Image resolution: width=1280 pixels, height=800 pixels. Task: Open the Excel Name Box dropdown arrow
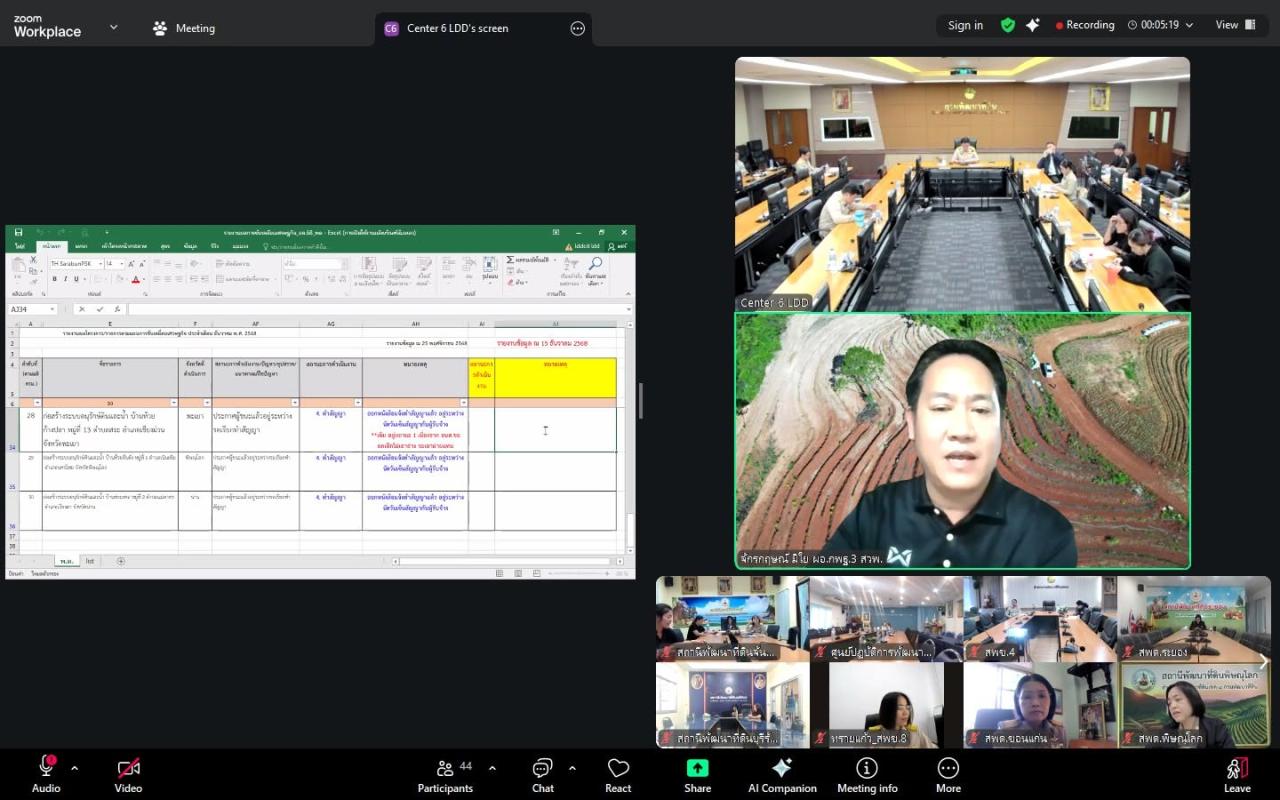click(x=53, y=309)
